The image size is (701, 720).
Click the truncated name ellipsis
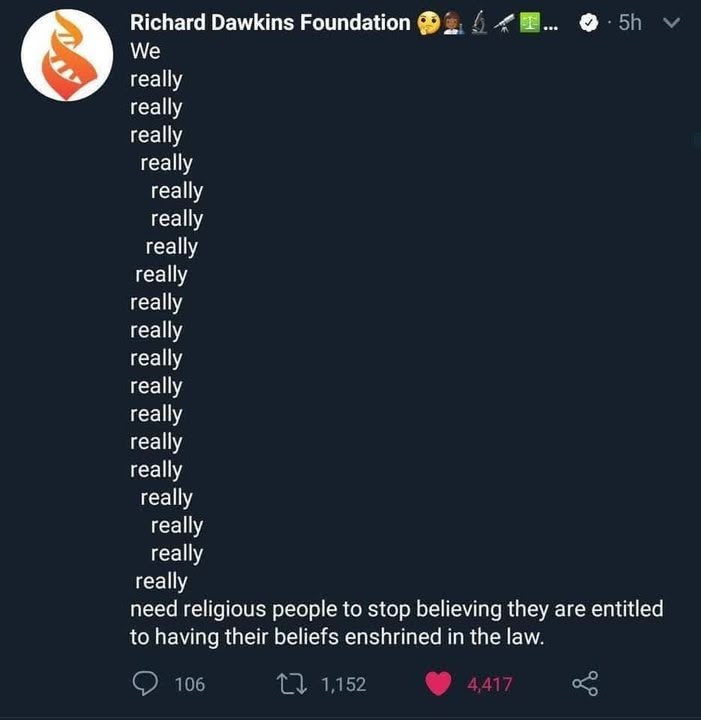coord(551,25)
